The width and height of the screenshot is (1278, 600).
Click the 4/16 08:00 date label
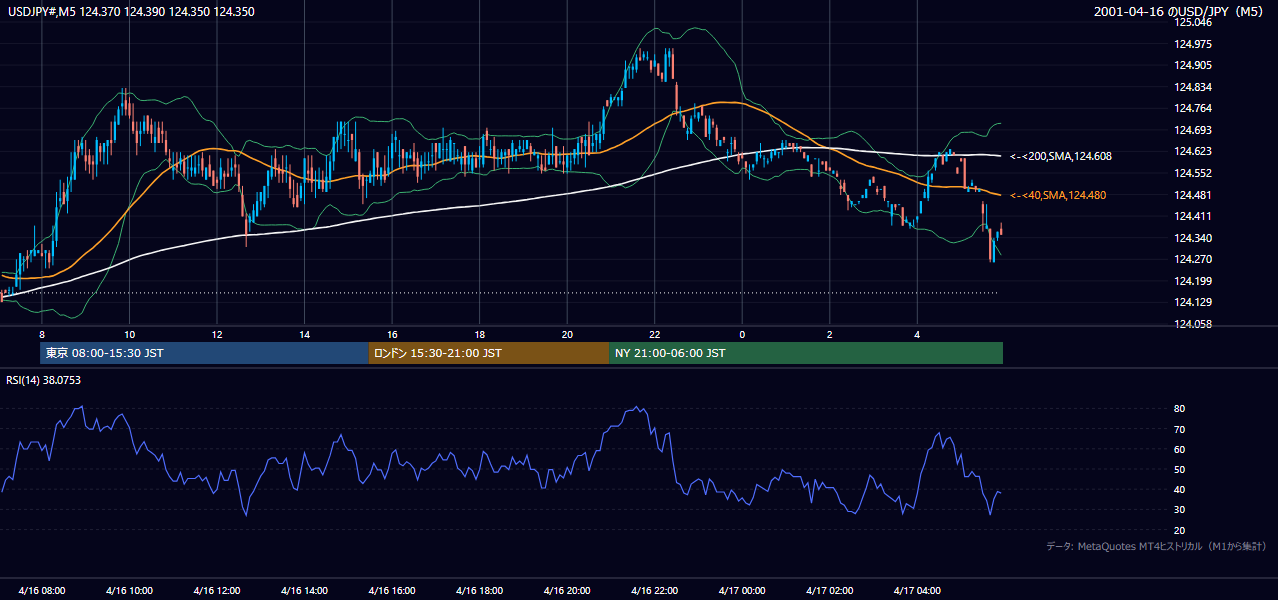pos(42,590)
